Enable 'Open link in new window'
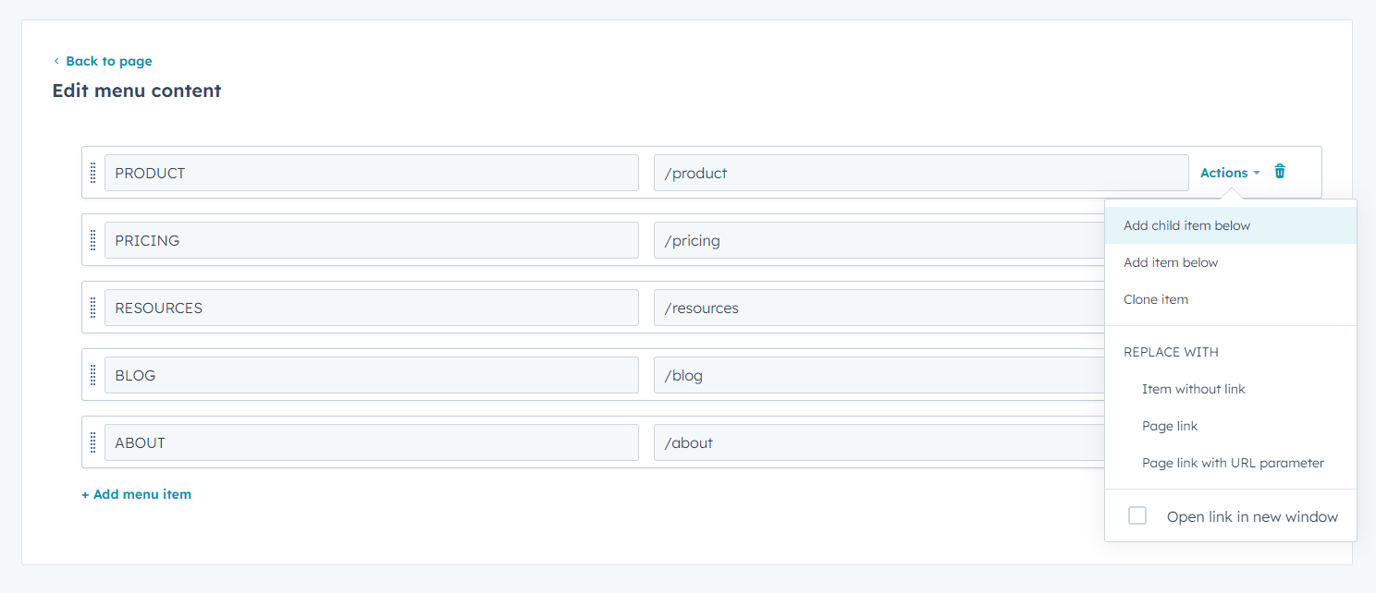The height and width of the screenshot is (593, 1376). pos(1137,515)
